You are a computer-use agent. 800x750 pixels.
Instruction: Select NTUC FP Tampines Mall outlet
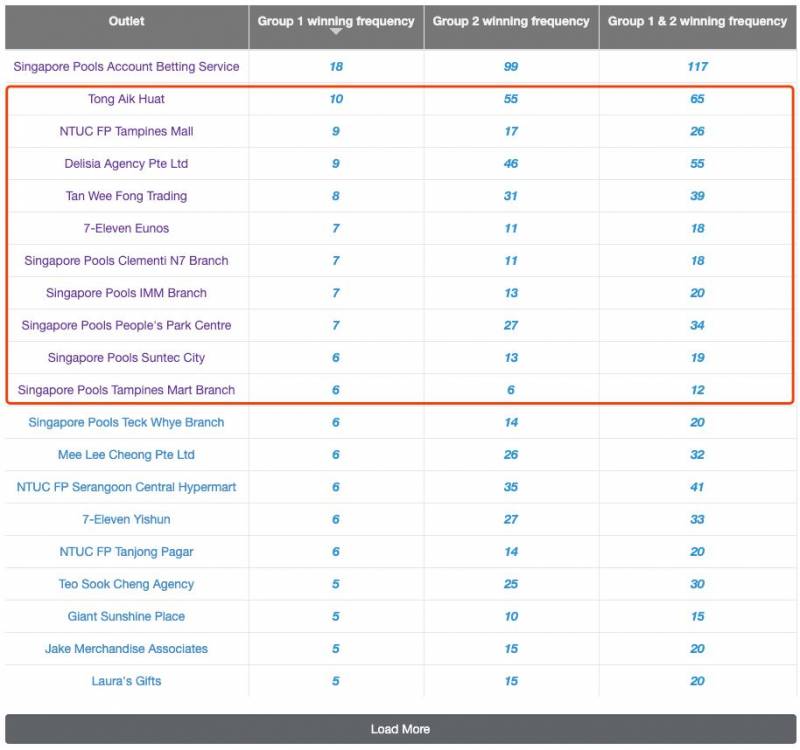click(127, 132)
